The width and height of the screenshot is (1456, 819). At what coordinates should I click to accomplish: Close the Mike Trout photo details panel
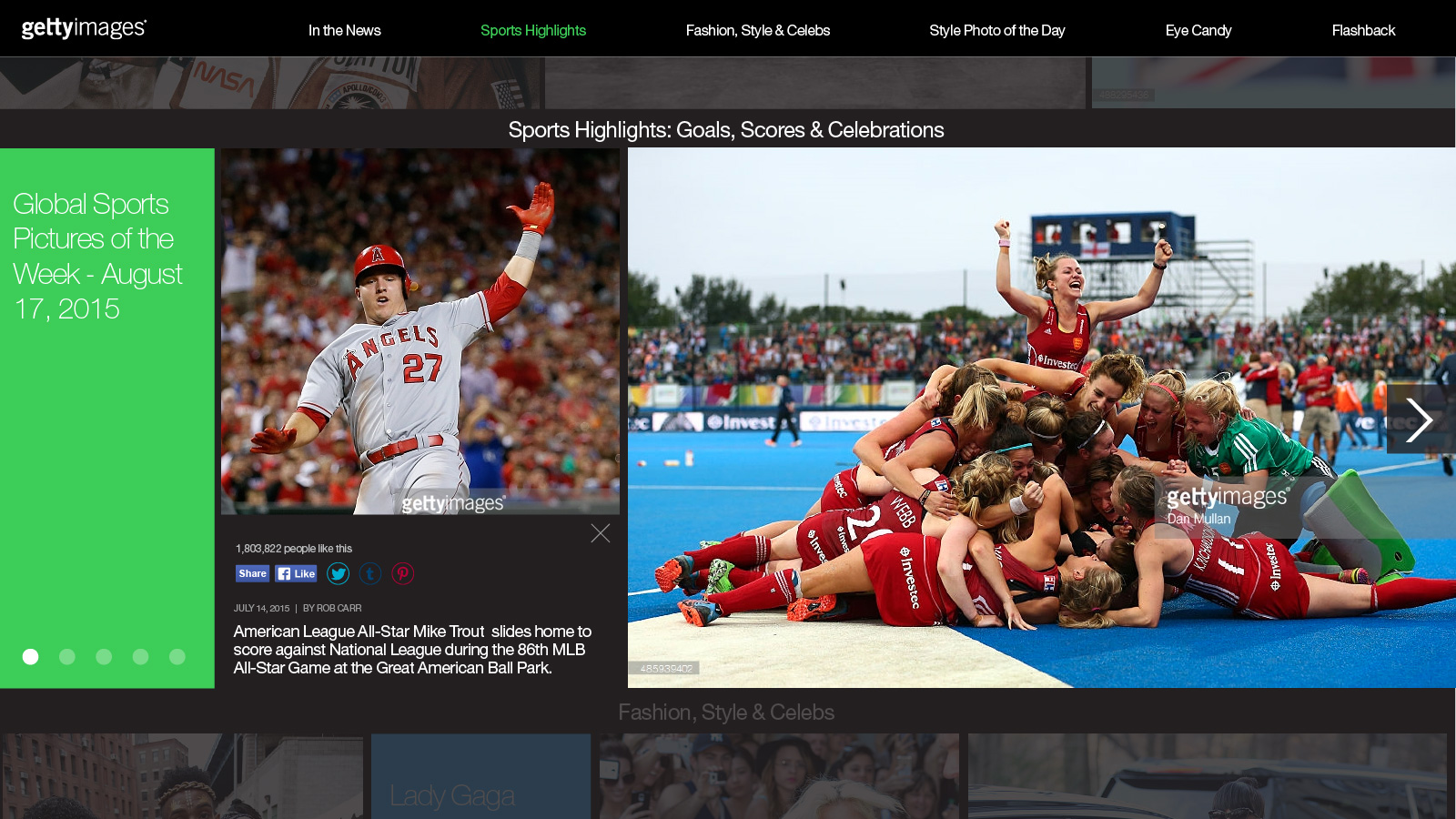[601, 533]
